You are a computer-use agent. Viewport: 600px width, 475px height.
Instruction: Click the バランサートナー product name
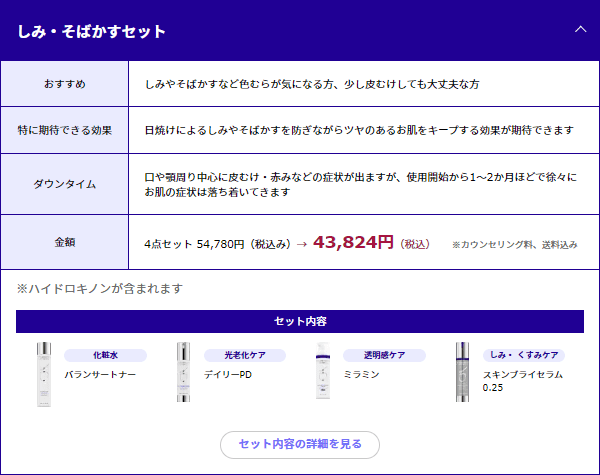click(x=100, y=374)
